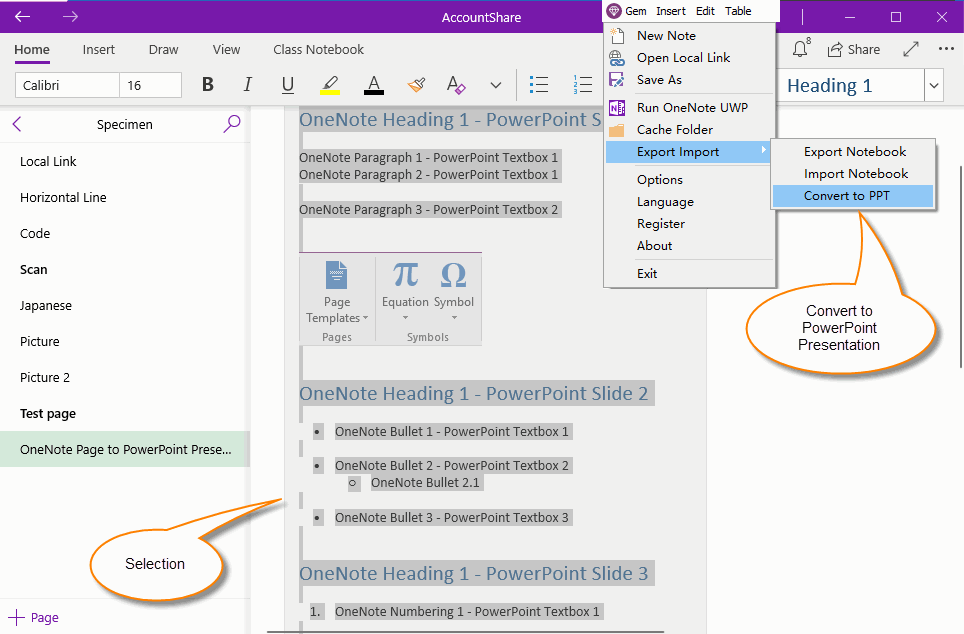Apply black font color
The image size is (964, 634).
click(374, 85)
